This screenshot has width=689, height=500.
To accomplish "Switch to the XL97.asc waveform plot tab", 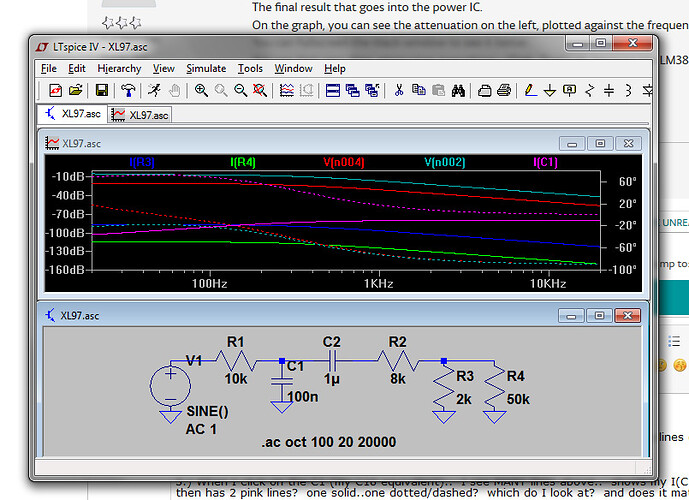I will point(139,114).
